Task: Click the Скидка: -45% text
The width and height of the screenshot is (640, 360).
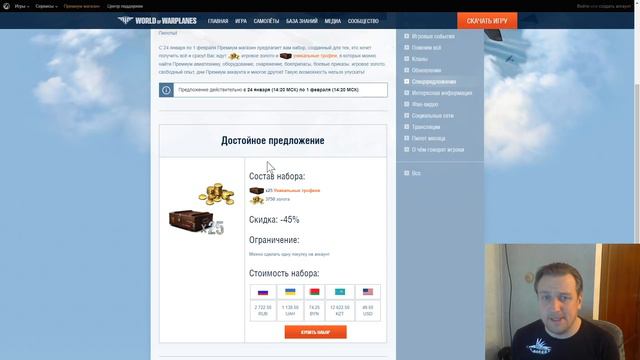Action: [274, 220]
